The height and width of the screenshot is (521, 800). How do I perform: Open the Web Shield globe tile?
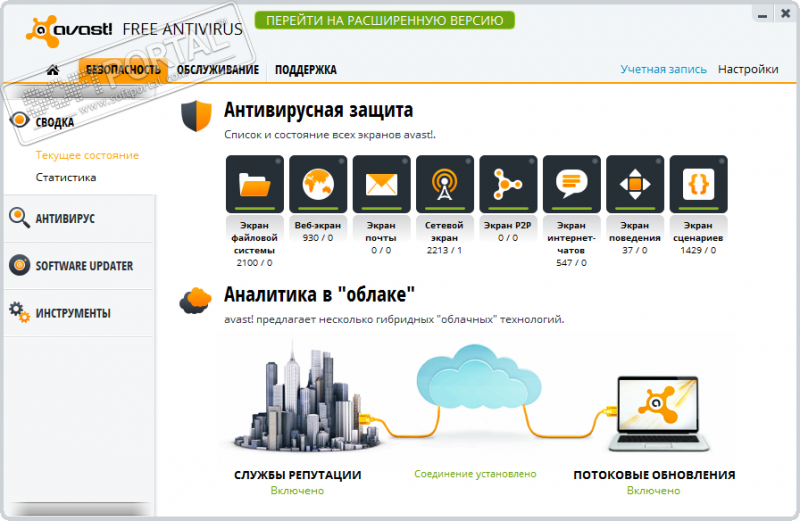[318, 184]
